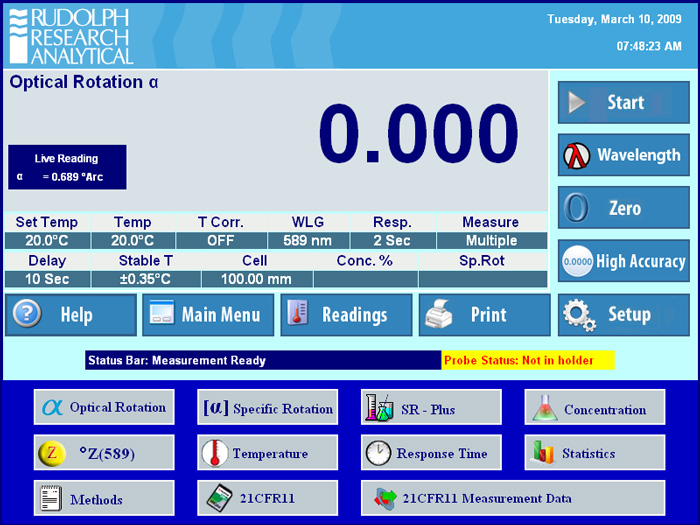Choose Specific Rotation measurement mode

(x=268, y=408)
